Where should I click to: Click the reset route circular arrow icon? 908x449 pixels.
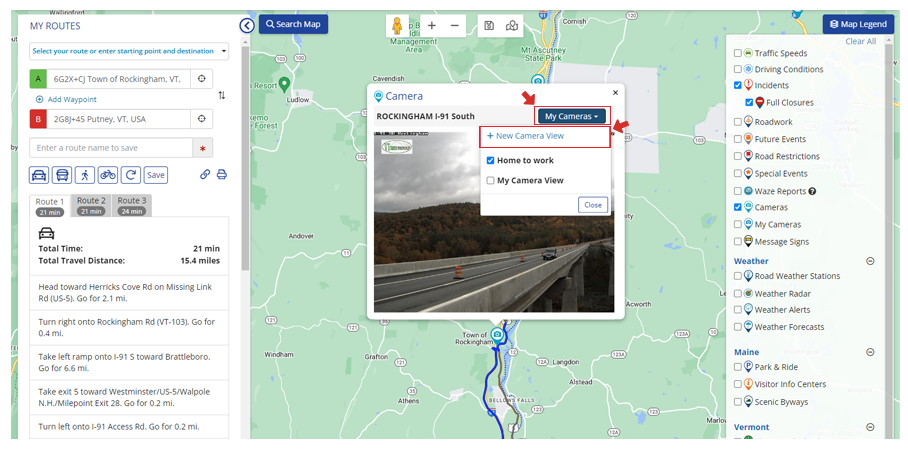(131, 174)
